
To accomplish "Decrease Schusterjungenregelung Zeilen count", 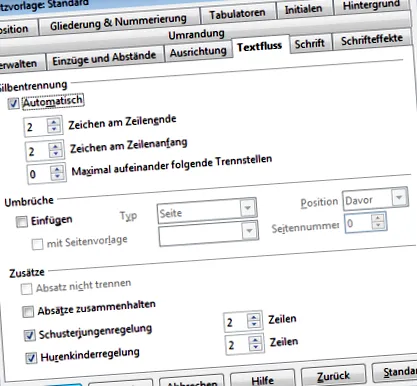I will point(254,324).
